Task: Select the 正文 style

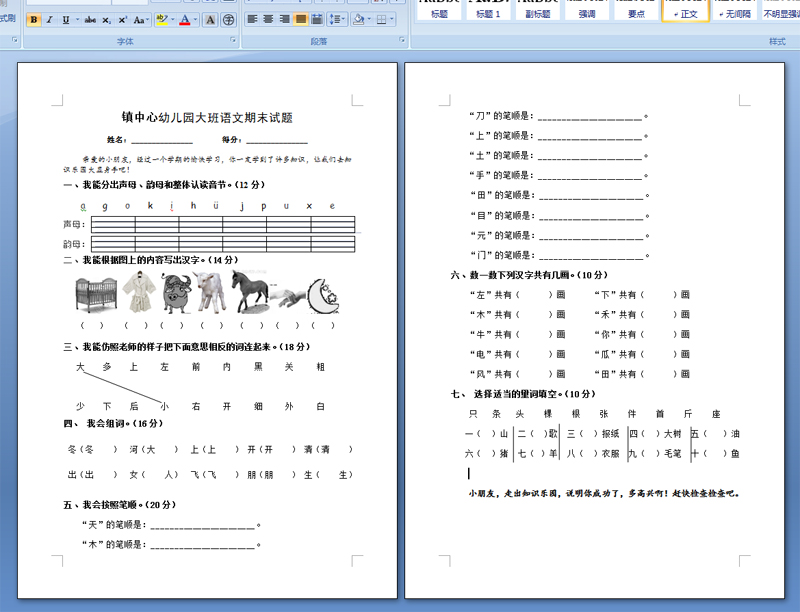Action: point(685,10)
